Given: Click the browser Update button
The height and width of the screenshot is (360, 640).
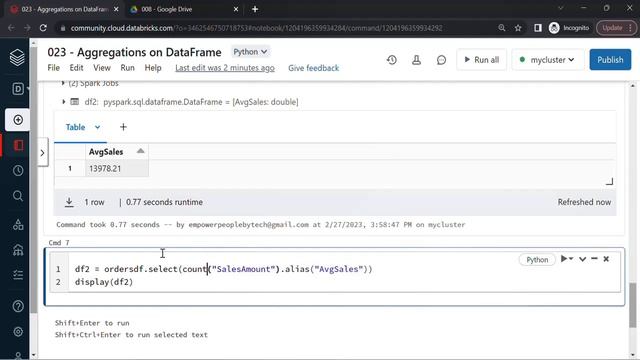Looking at the screenshot, I should tap(616, 28).
